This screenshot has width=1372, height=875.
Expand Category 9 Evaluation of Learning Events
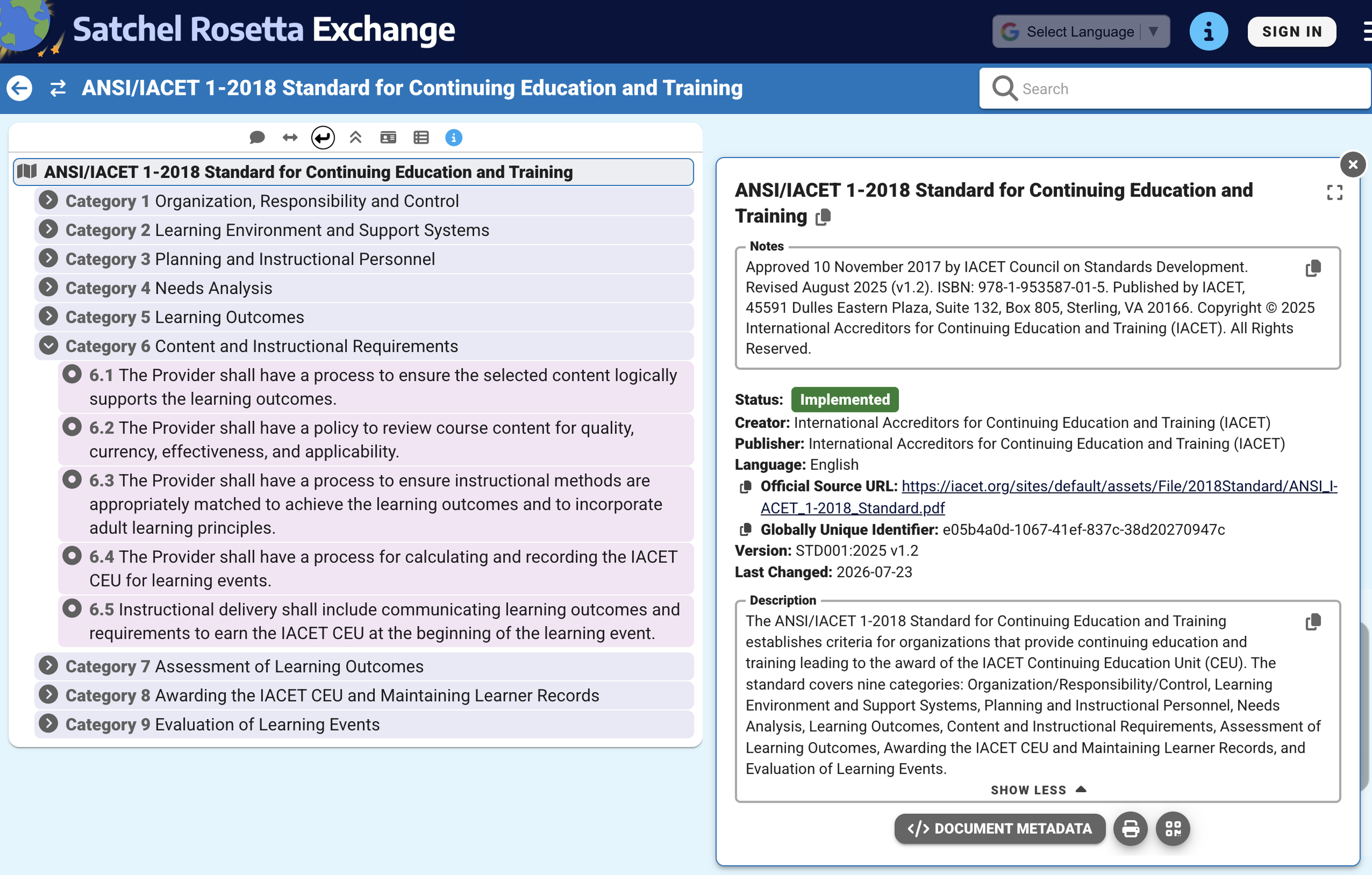point(48,724)
